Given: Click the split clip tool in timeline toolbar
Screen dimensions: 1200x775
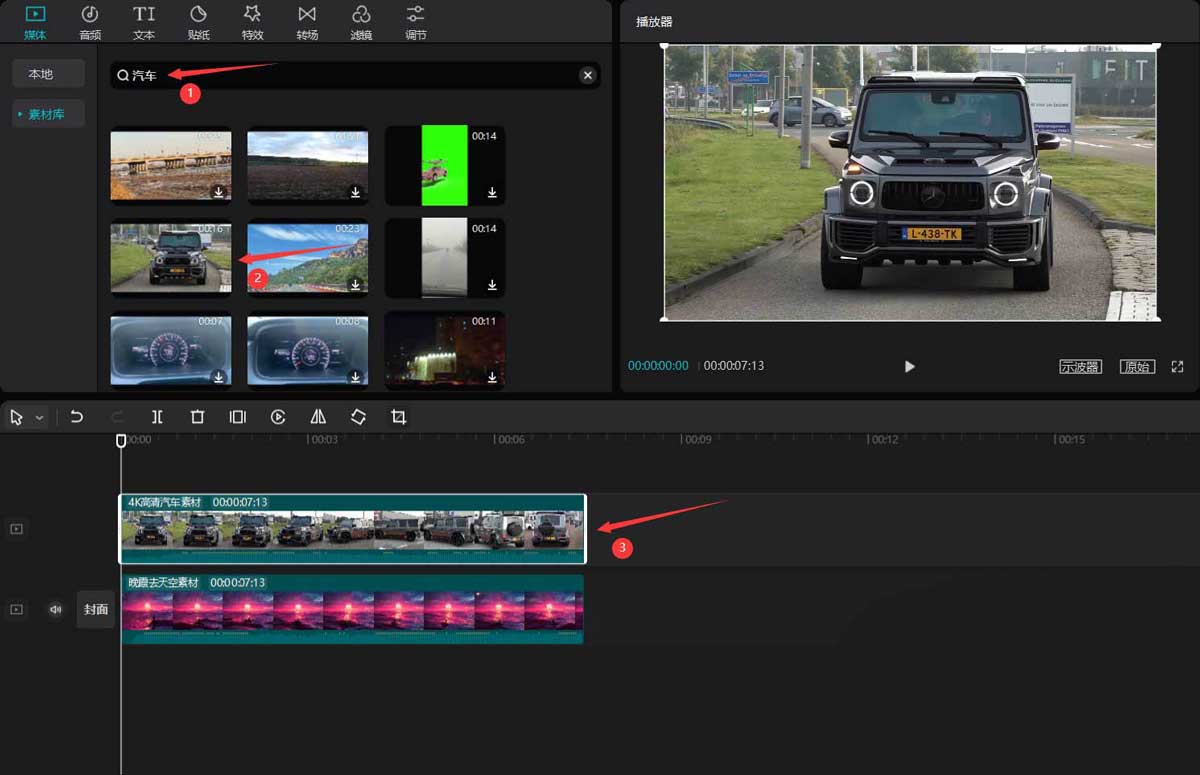Looking at the screenshot, I should 157,417.
